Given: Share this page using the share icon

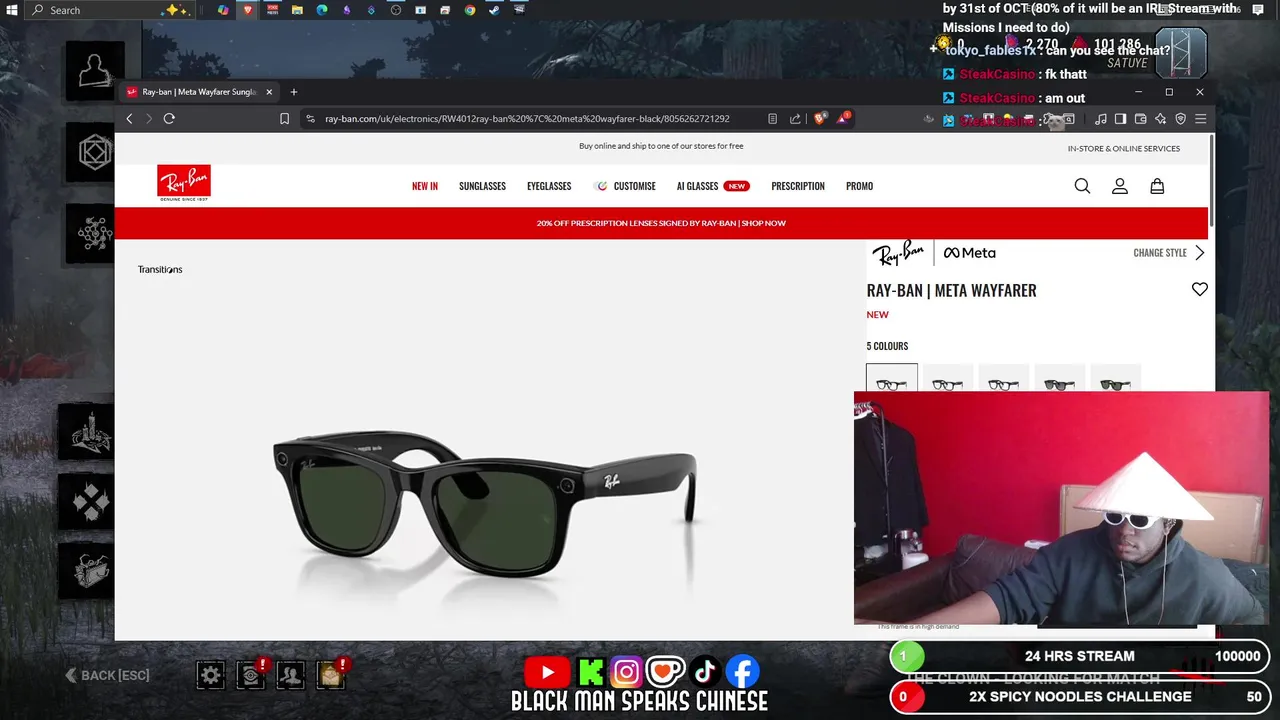Looking at the screenshot, I should pyautogui.click(x=795, y=118).
